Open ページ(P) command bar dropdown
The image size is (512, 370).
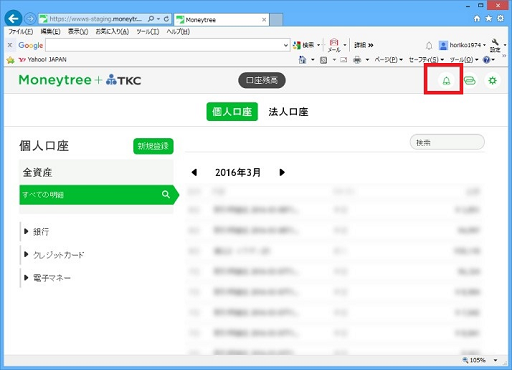pyautogui.click(x=388, y=60)
